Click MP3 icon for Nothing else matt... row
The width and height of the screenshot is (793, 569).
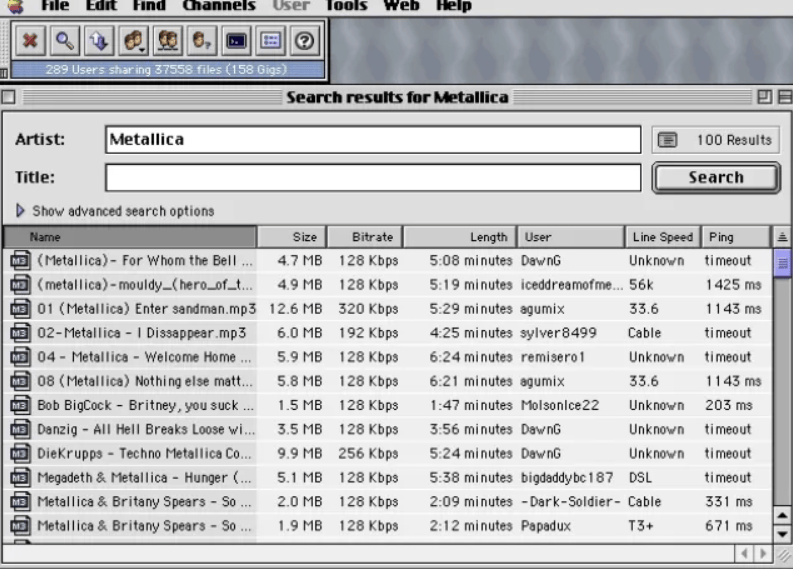(x=20, y=381)
